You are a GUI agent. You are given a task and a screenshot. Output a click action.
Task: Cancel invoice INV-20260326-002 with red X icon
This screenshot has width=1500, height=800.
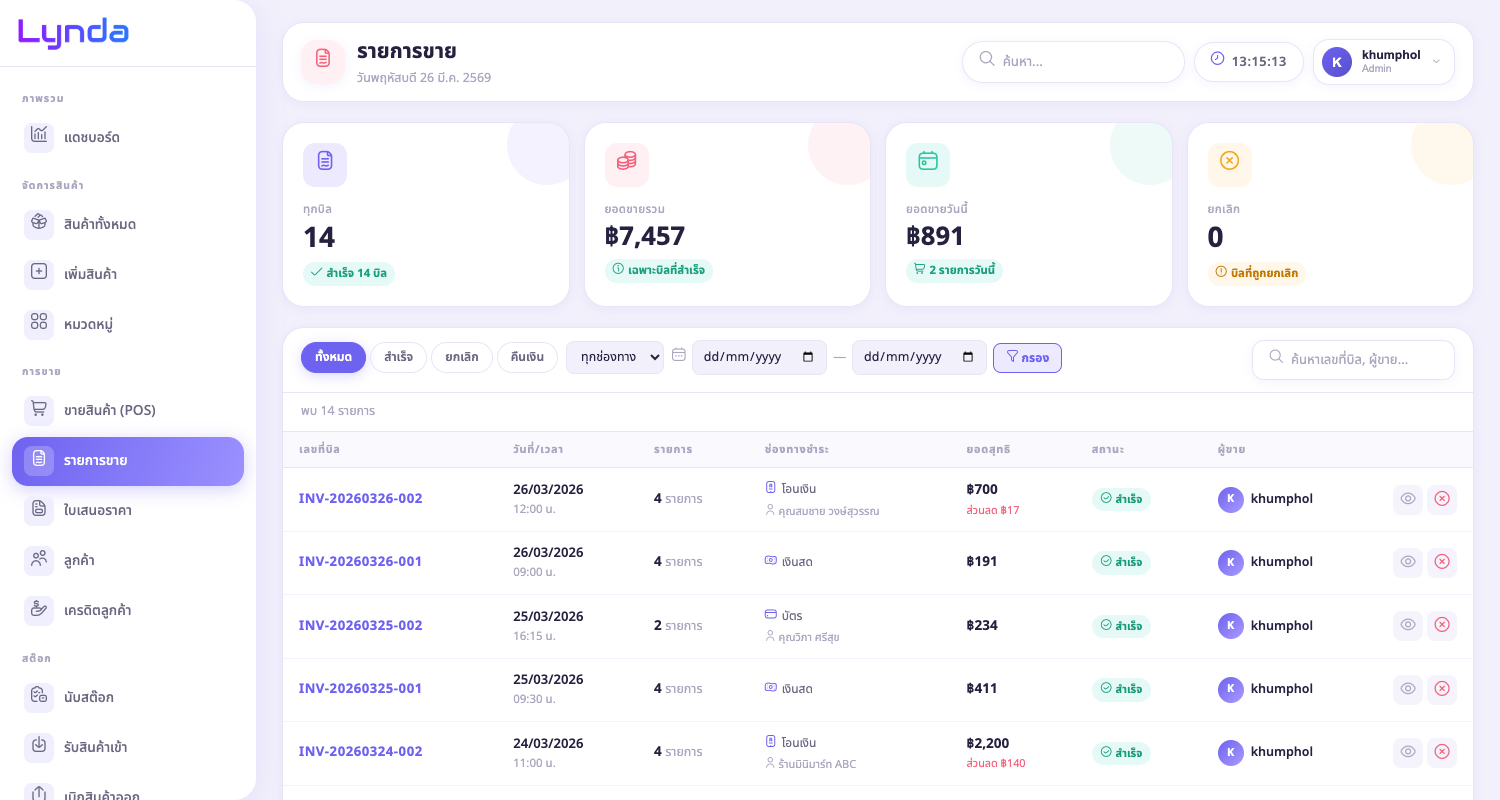pyautogui.click(x=1442, y=499)
